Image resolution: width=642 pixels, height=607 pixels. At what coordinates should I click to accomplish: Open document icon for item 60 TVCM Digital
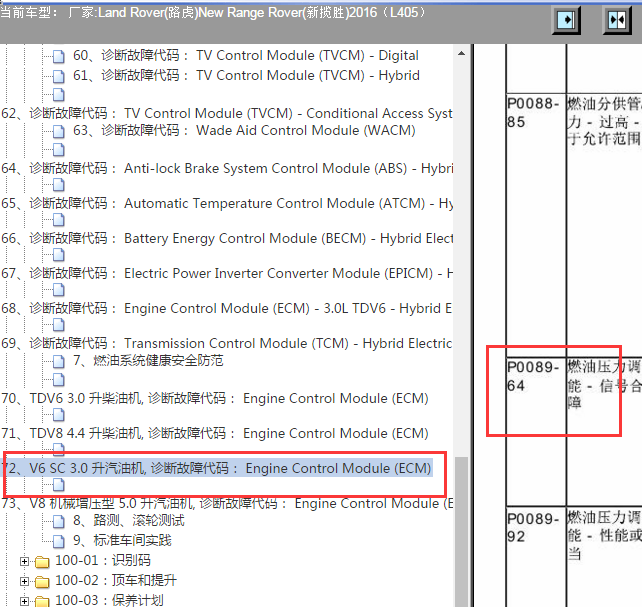point(59,56)
